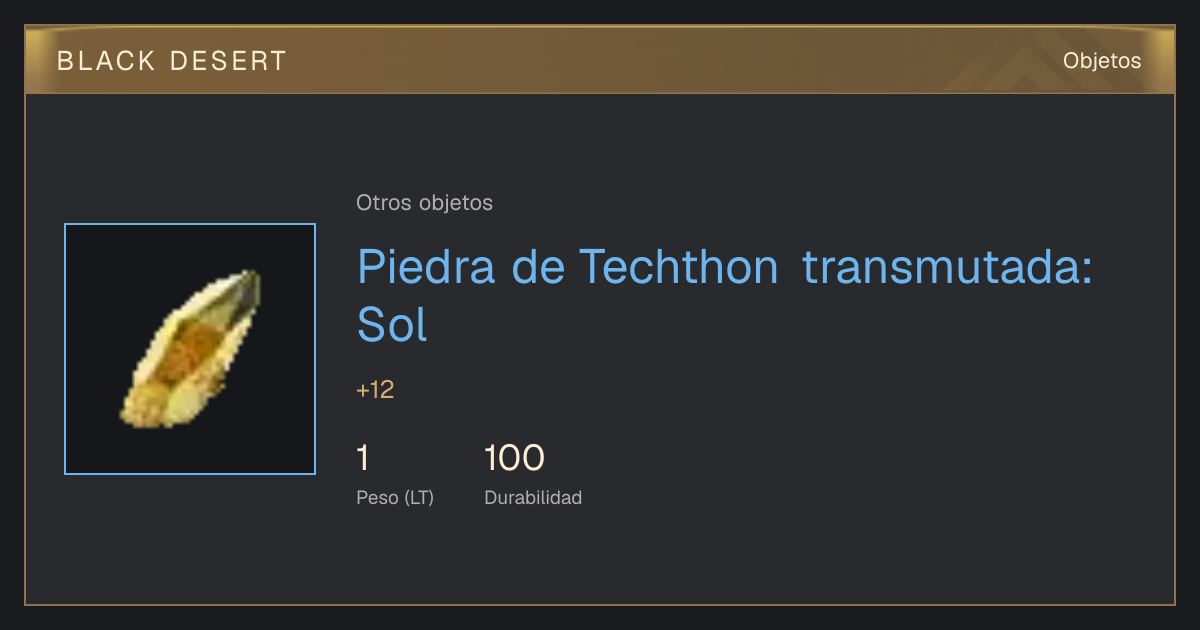Click the durability value 100
The image size is (1200, 630).
[514, 458]
